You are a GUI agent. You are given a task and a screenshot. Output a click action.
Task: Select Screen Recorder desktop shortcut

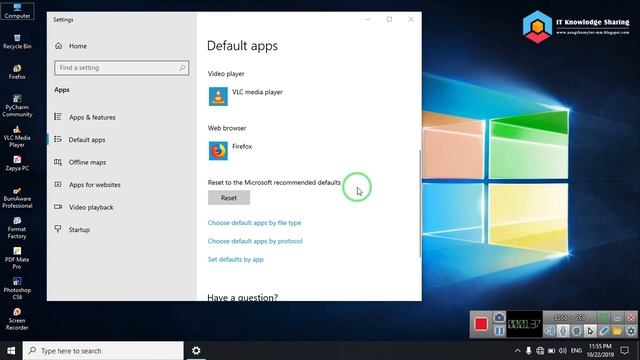click(x=17, y=319)
